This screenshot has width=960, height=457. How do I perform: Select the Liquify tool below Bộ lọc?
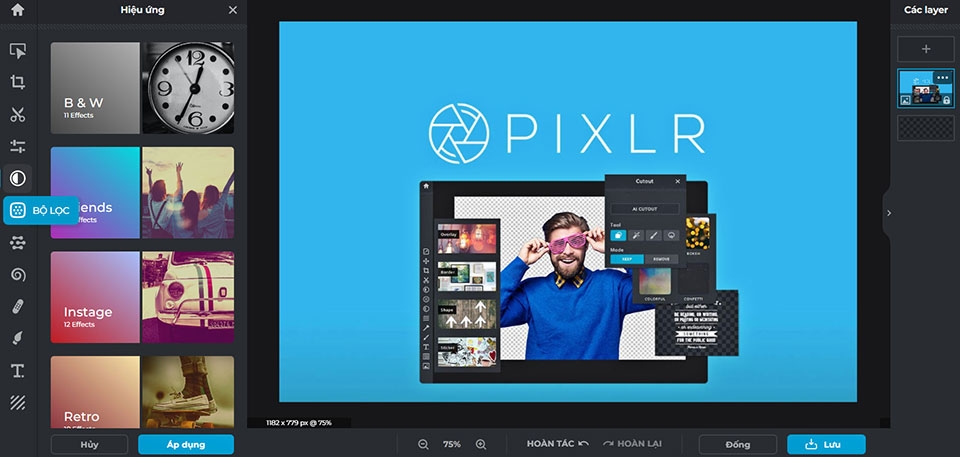coord(18,243)
